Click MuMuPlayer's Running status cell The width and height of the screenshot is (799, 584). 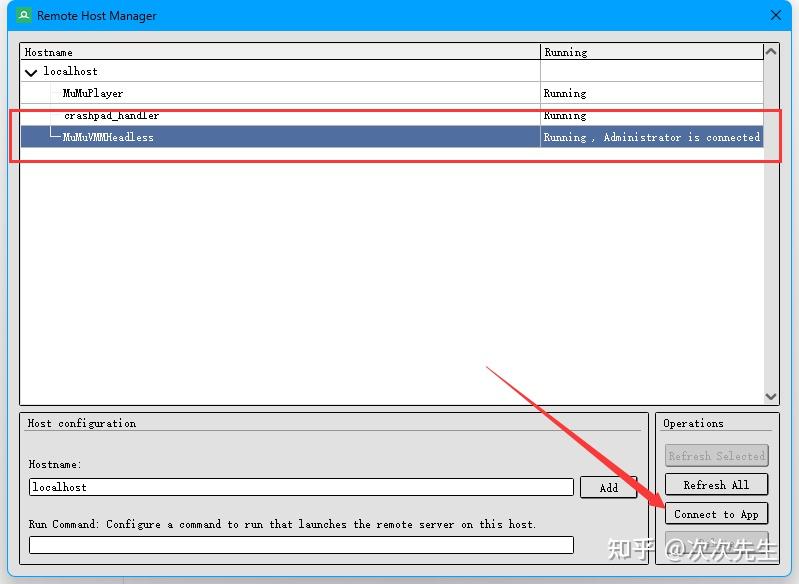pyautogui.click(x=650, y=94)
